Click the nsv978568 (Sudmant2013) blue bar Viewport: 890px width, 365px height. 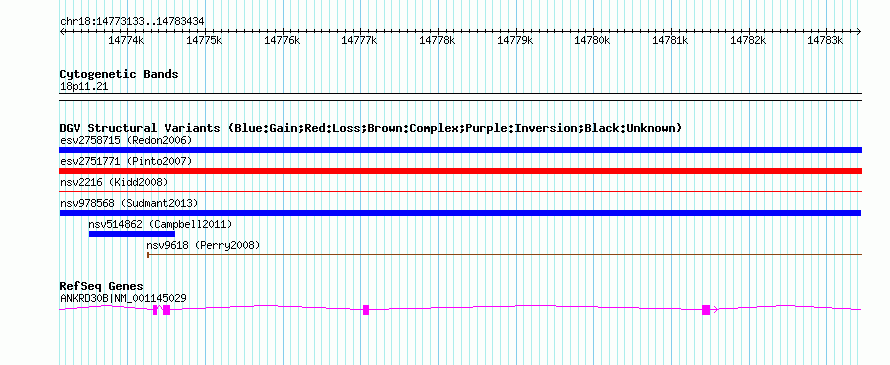tap(460, 213)
